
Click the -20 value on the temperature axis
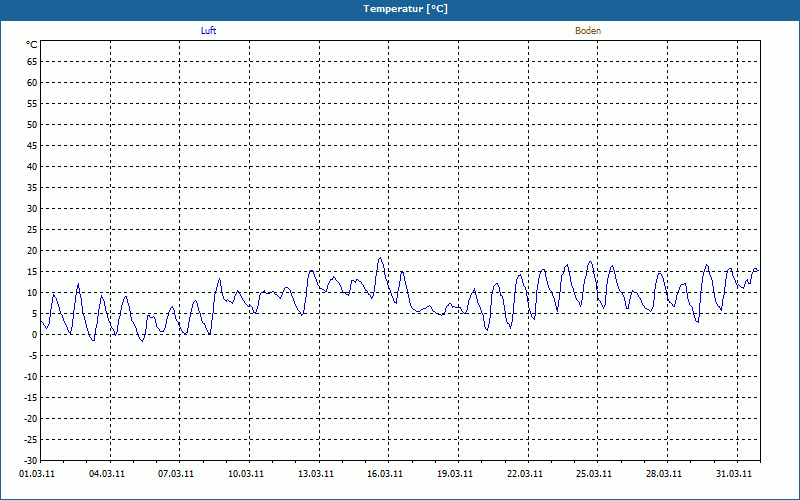pyautogui.click(x=31, y=418)
